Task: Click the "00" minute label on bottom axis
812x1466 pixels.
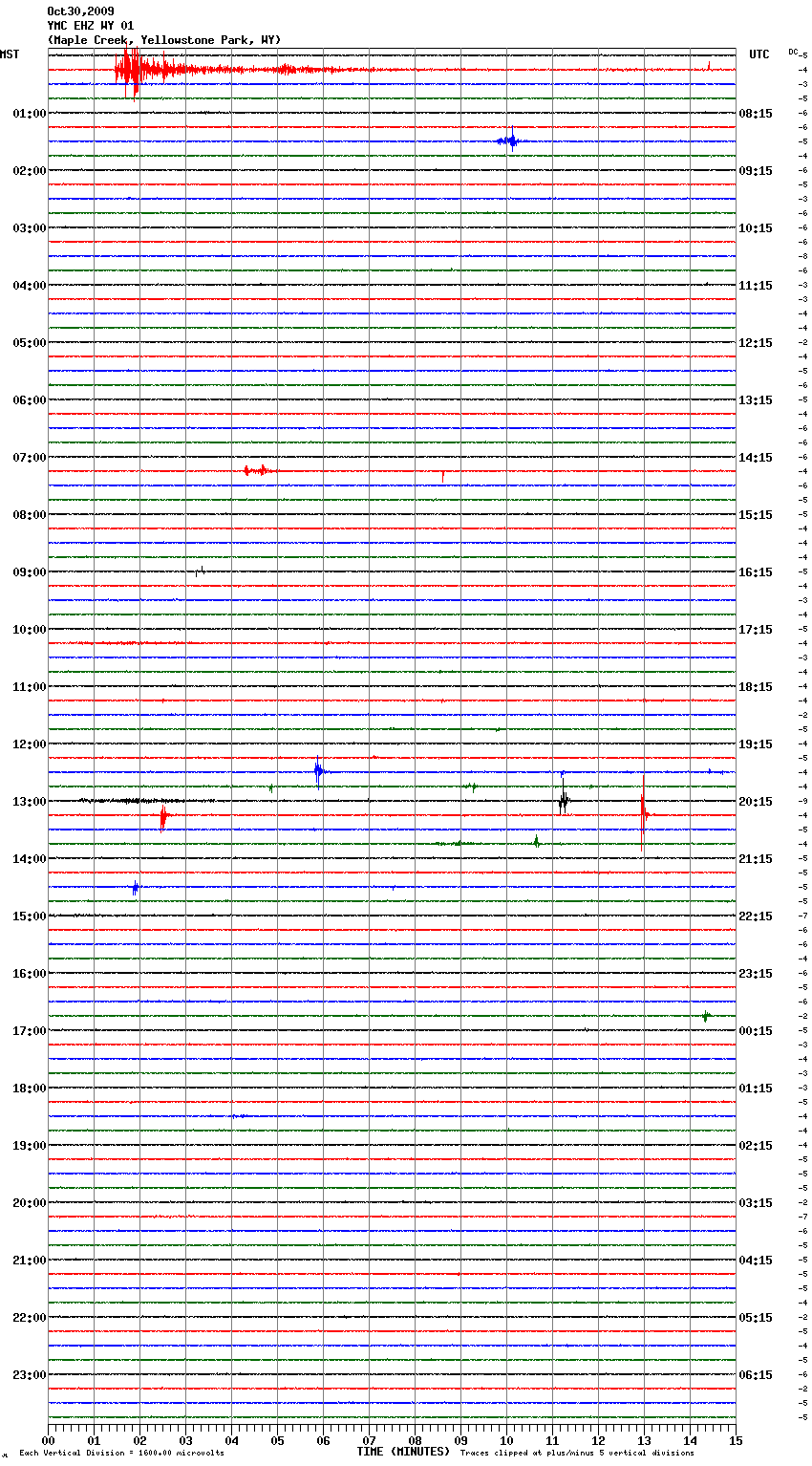Action: [48, 1440]
